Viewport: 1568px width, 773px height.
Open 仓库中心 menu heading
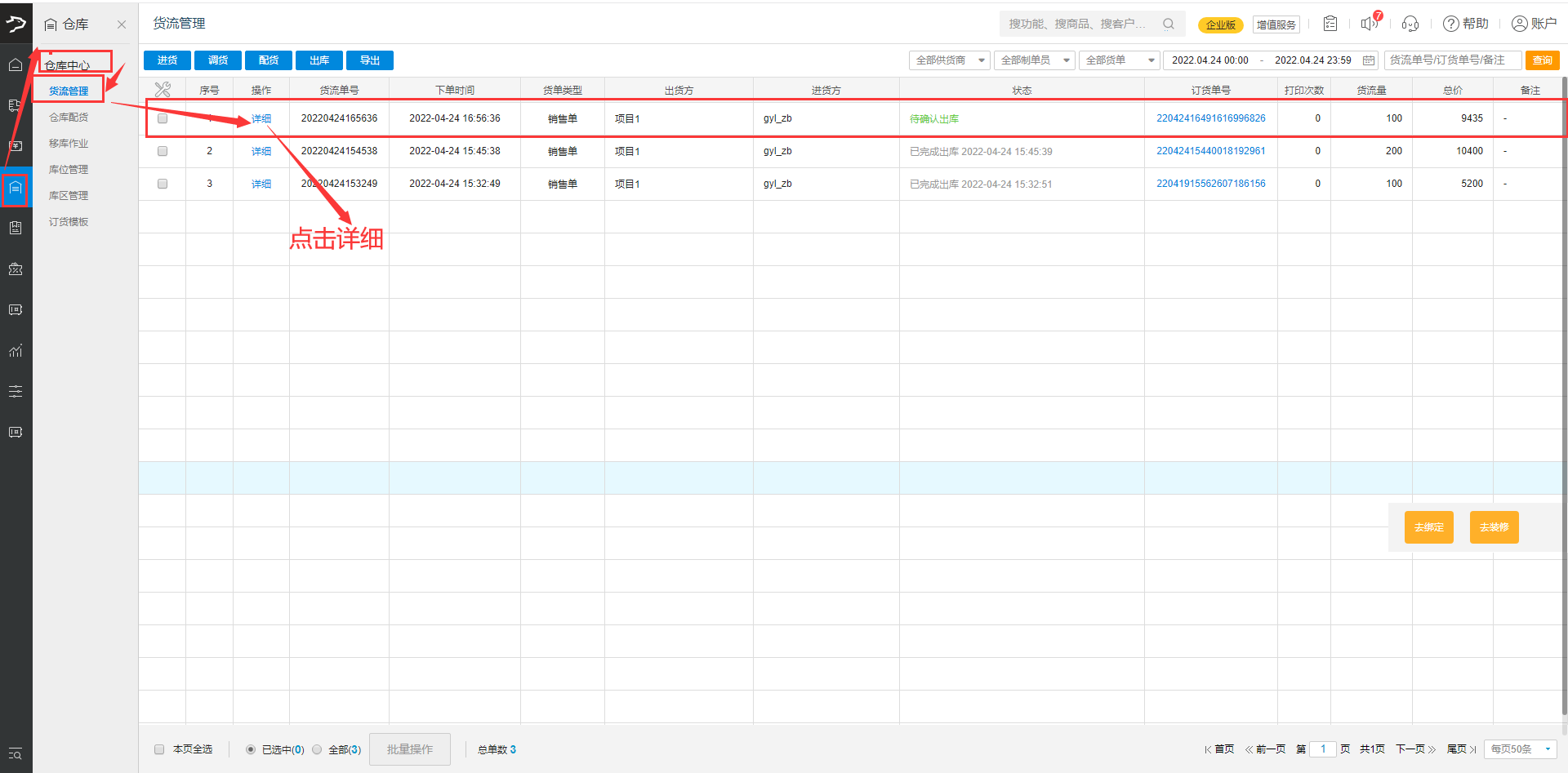(67, 65)
